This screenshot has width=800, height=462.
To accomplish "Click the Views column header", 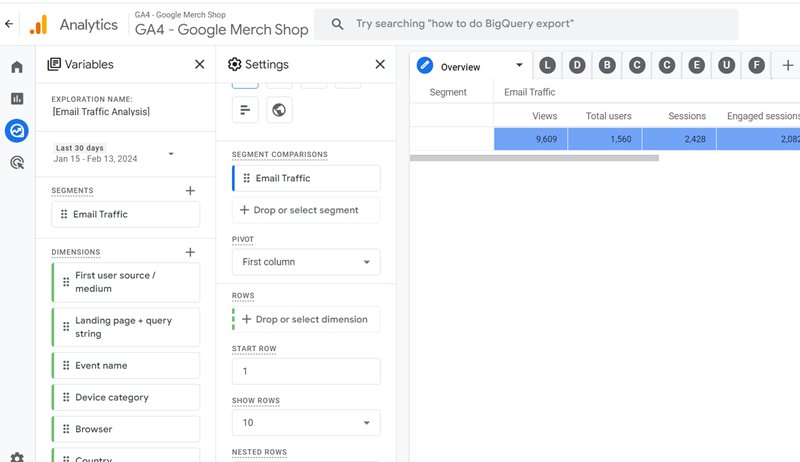I will (544, 116).
